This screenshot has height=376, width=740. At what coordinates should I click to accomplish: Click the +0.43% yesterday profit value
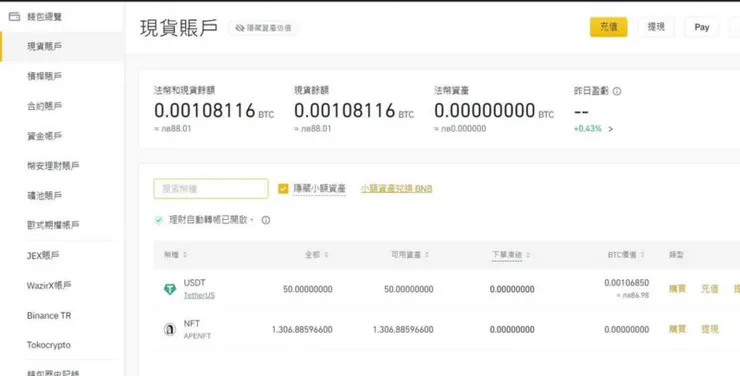(588, 129)
